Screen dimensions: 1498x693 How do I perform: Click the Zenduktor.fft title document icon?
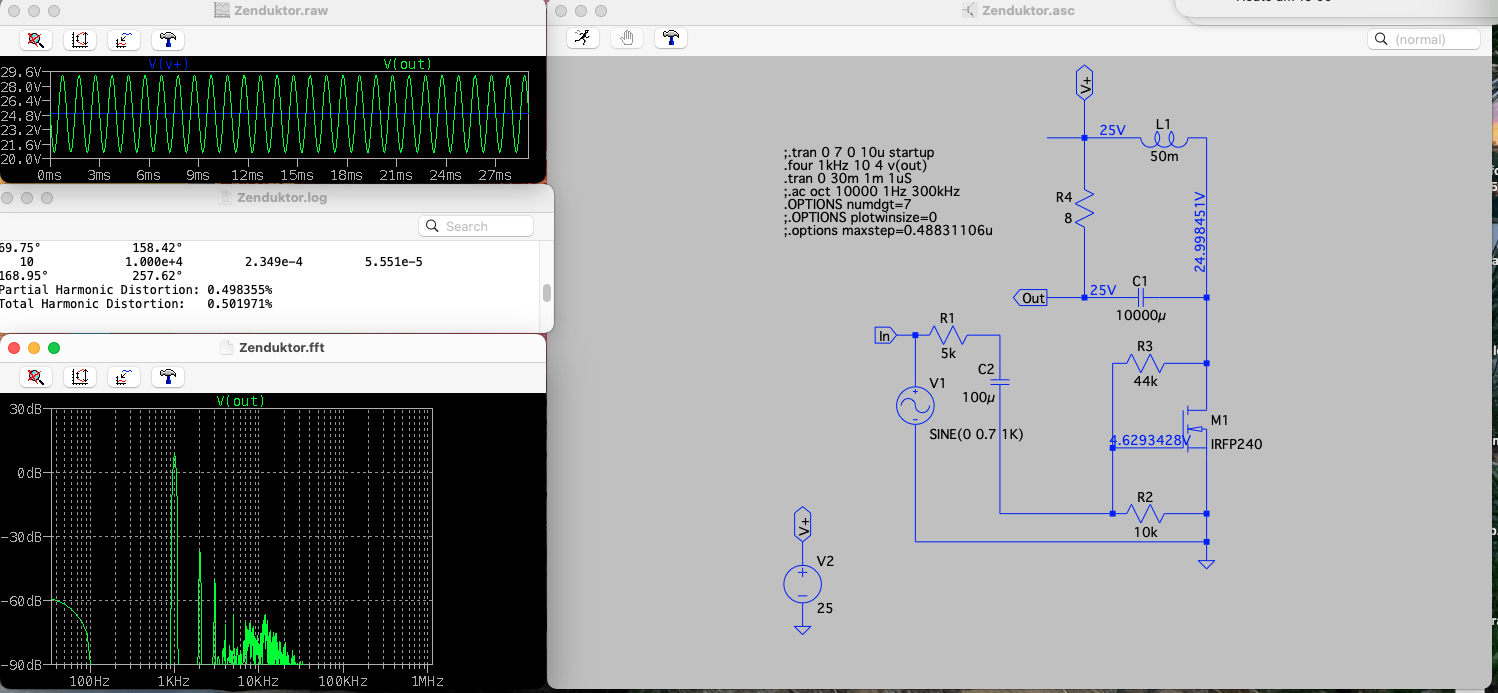(x=227, y=347)
